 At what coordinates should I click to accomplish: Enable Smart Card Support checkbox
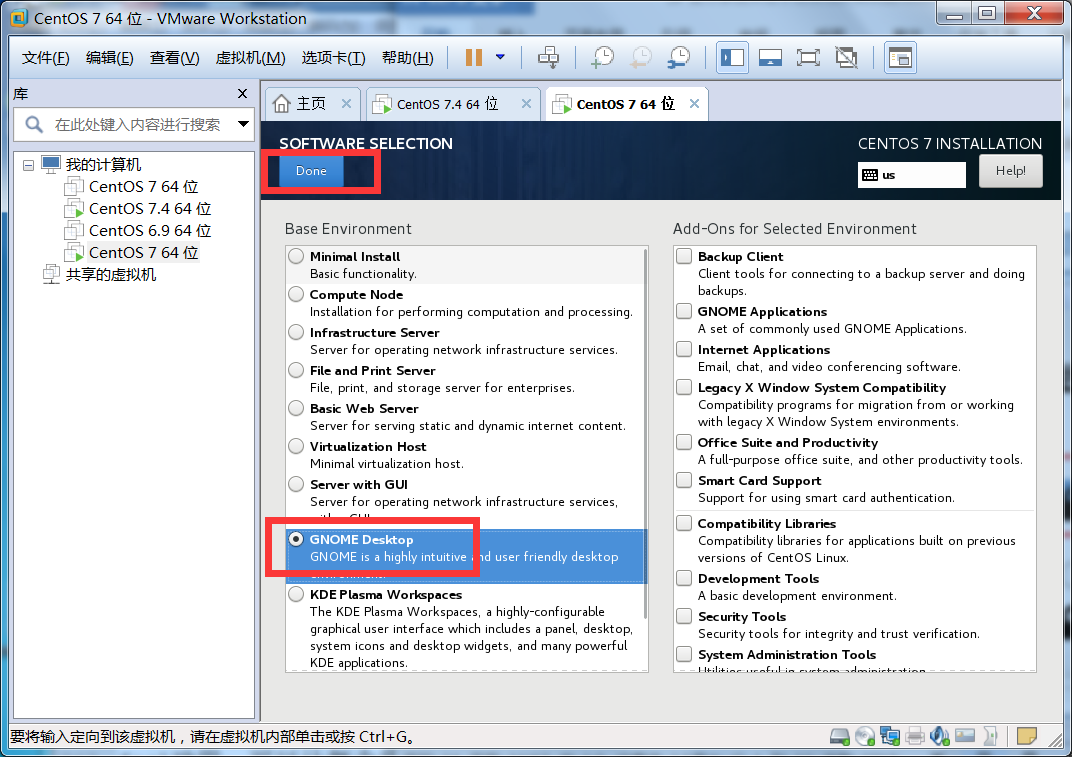(x=684, y=480)
